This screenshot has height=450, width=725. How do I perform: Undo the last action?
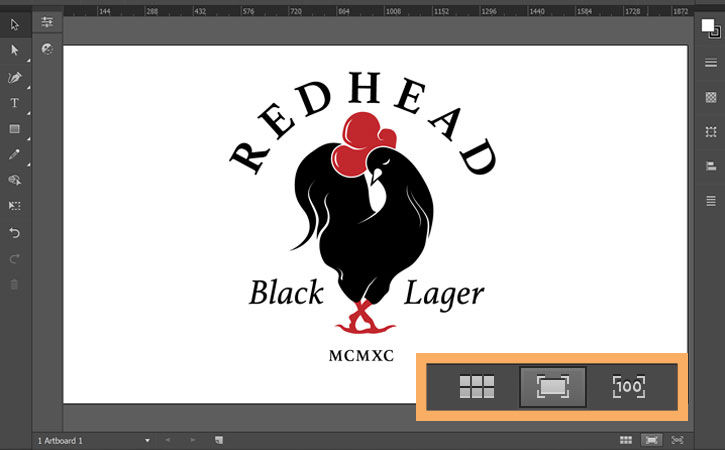(14, 232)
